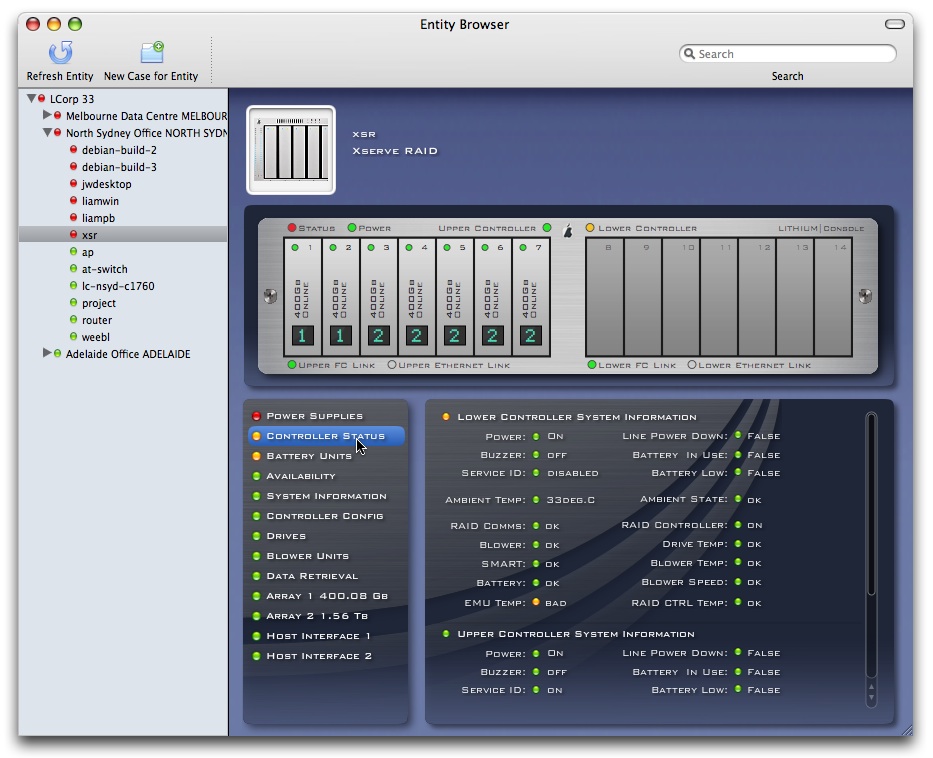Image resolution: width=933 pixels, height=758 pixels.
Task: Expand the Adelaide Office node
Action: 47,353
